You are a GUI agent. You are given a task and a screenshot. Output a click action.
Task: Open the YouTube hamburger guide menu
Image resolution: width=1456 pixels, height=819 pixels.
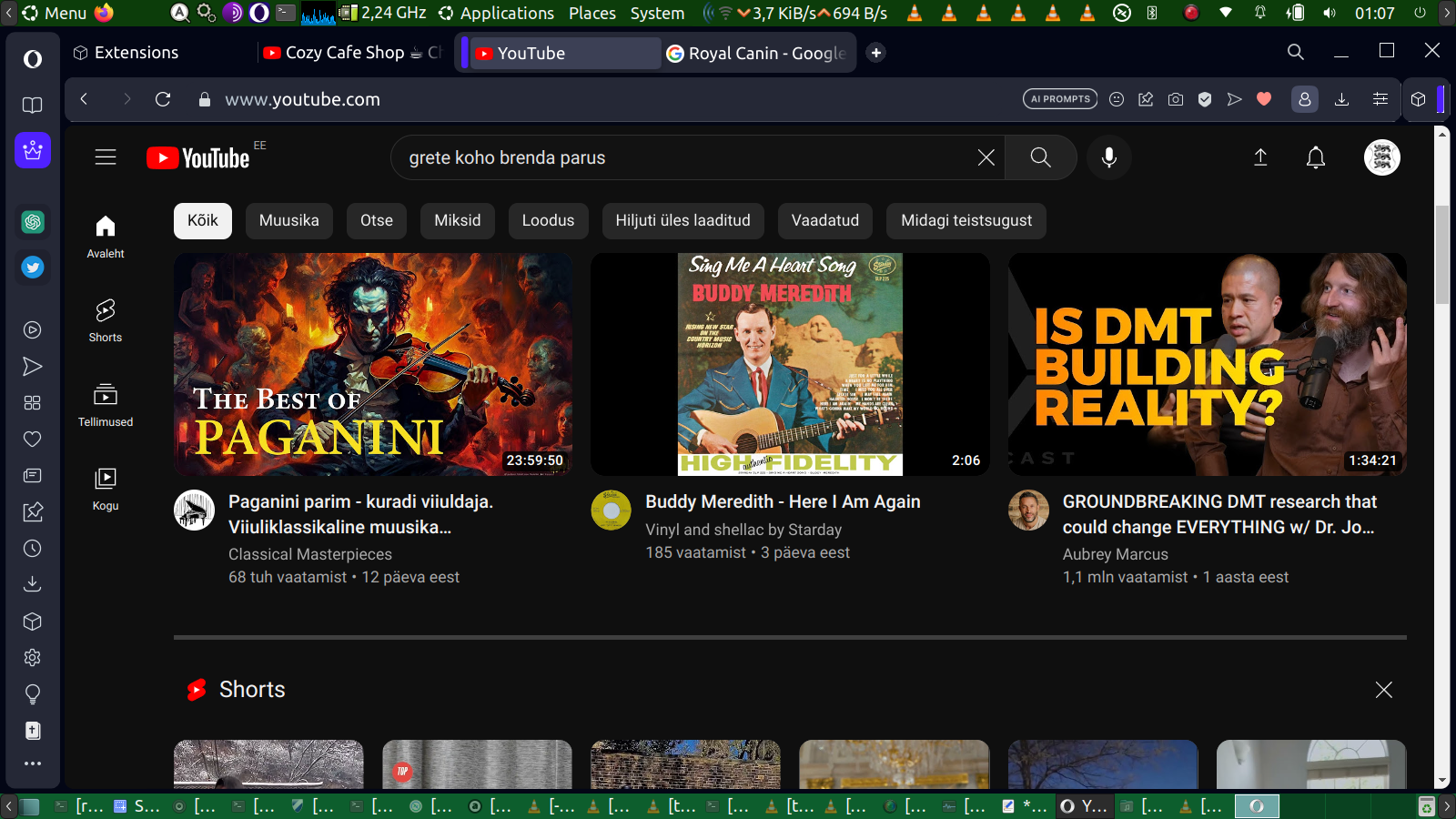tap(106, 157)
